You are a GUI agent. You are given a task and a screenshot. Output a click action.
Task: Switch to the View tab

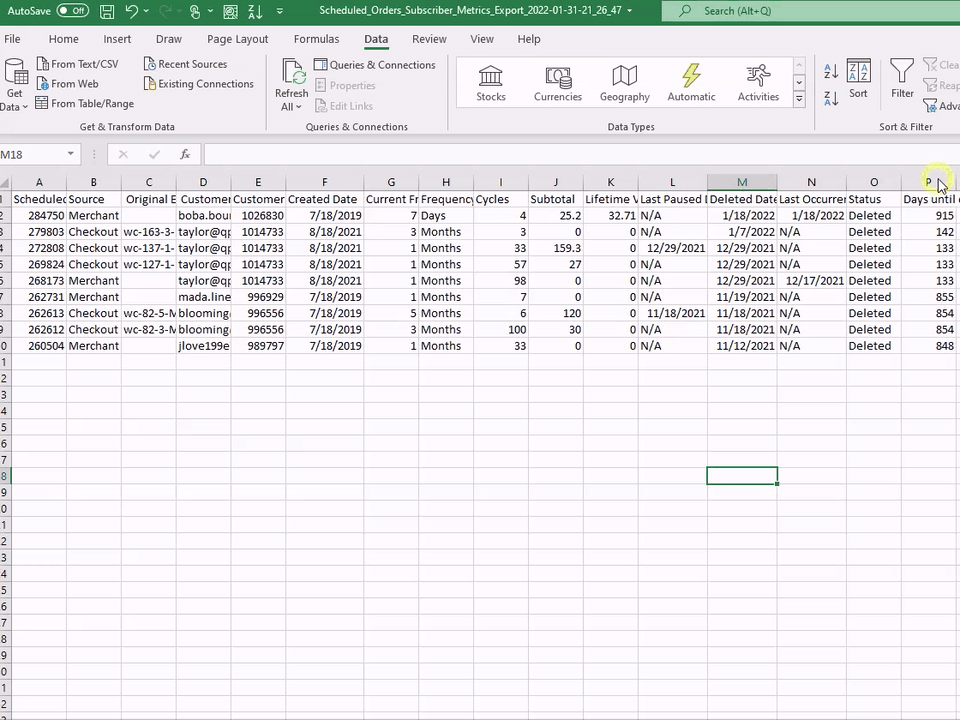pyautogui.click(x=482, y=39)
